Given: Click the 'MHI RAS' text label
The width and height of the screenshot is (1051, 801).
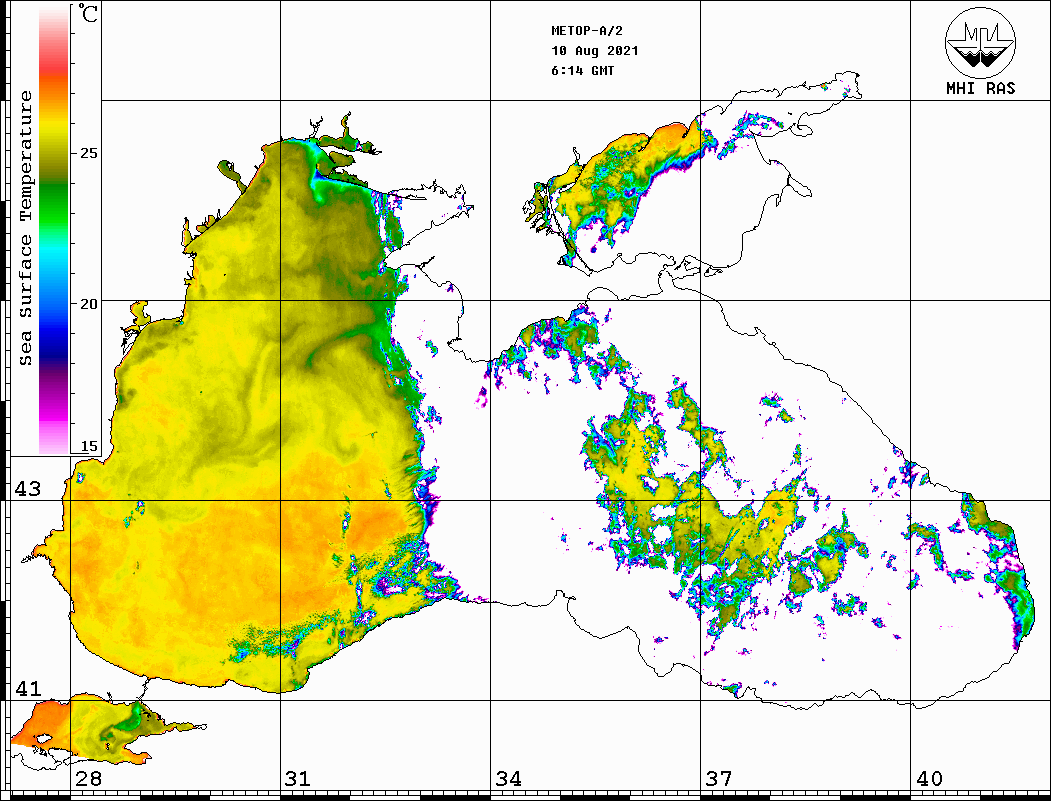Looking at the screenshot, I should point(980,88).
